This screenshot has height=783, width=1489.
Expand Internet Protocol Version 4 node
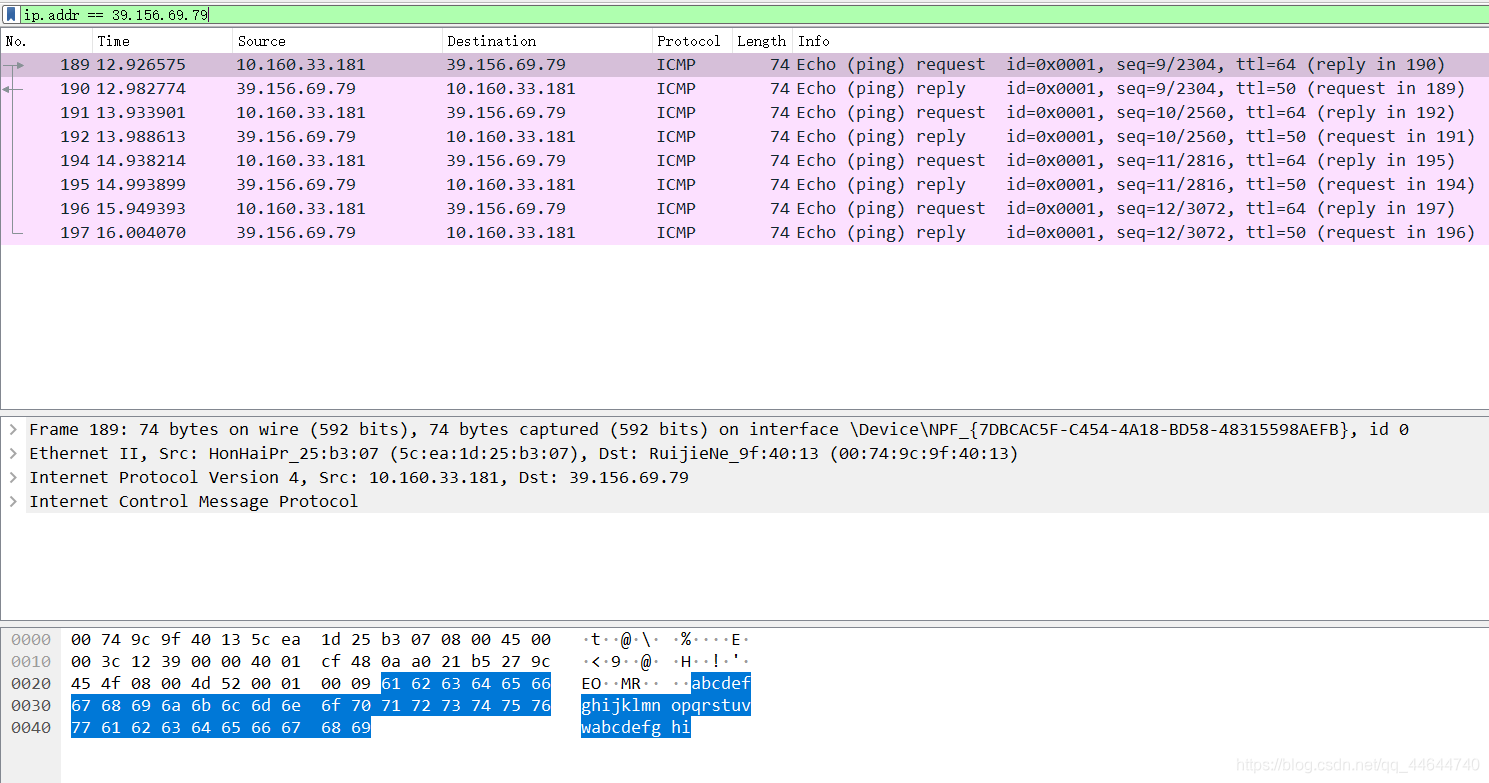[x=13, y=478]
